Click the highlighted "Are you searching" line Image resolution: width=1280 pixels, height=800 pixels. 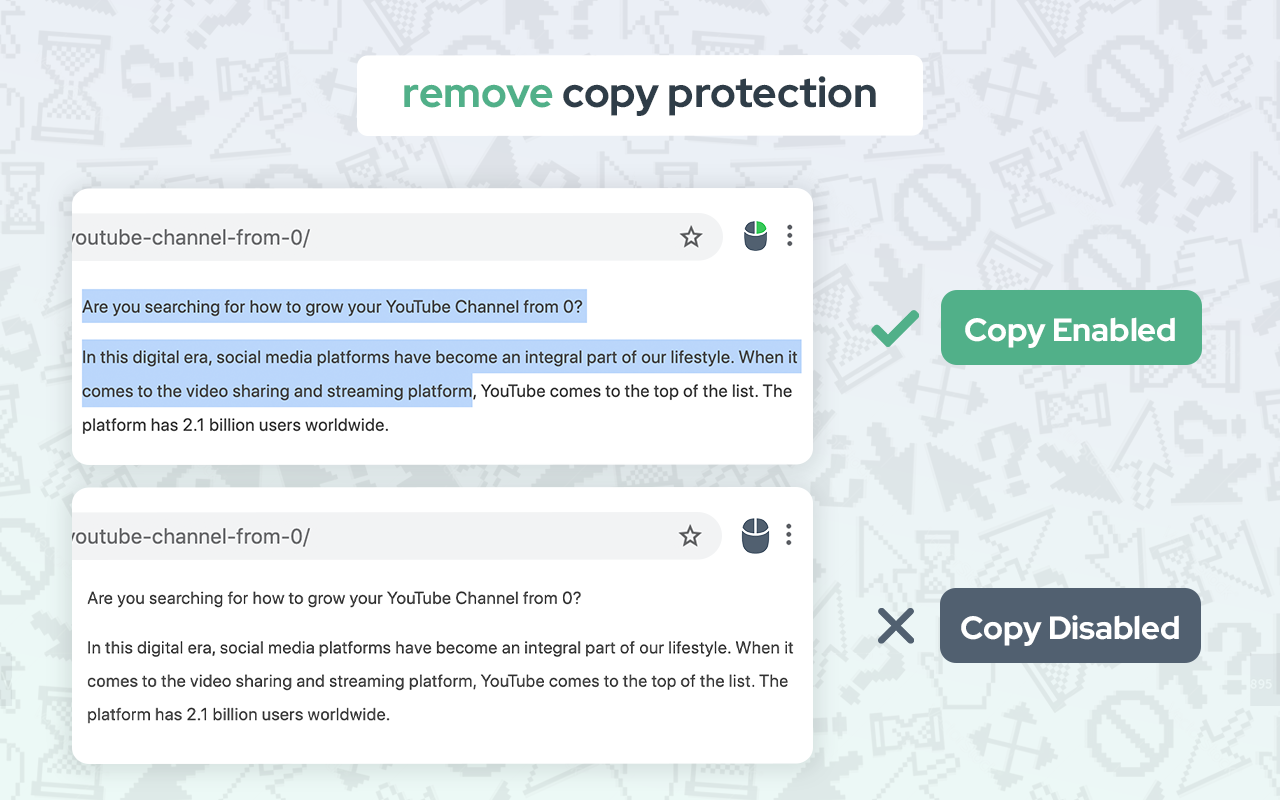tap(332, 307)
